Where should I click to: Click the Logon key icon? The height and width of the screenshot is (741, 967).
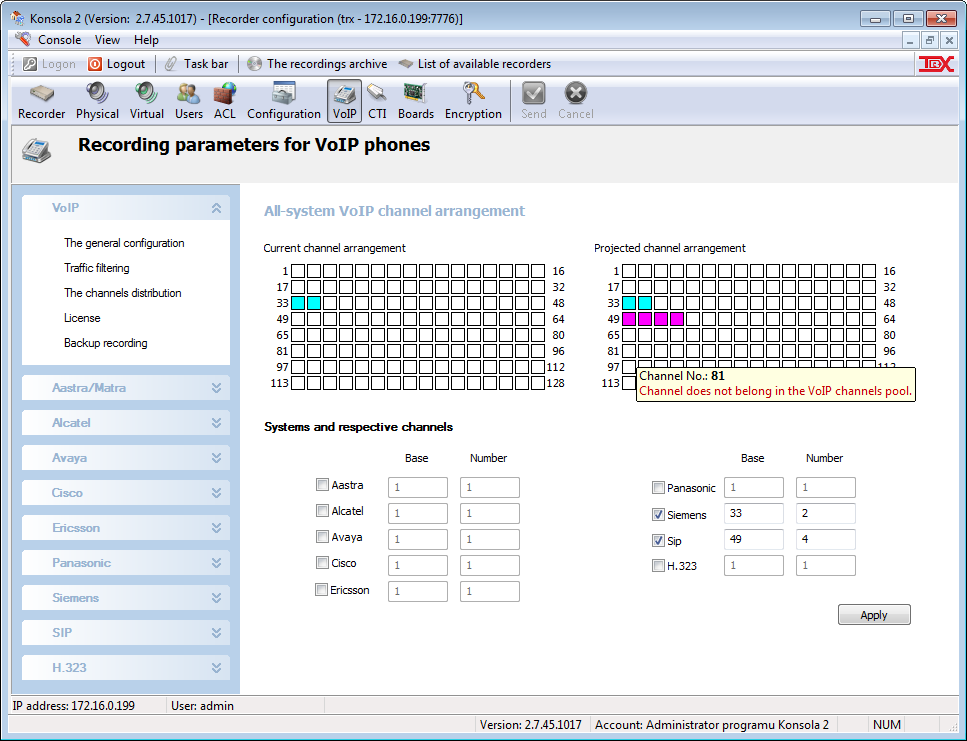click(x=30, y=63)
